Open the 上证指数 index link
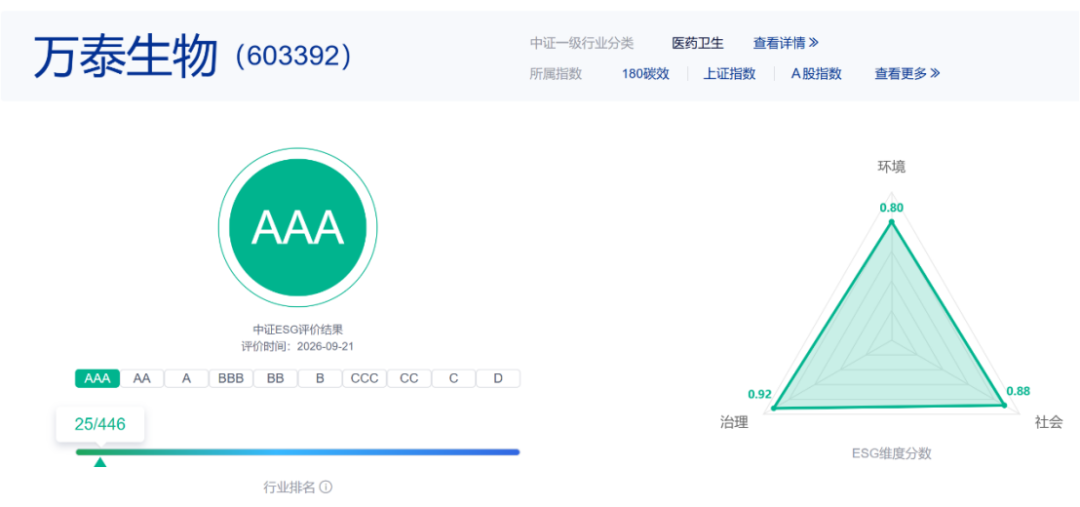The image size is (1080, 507). 729,74
